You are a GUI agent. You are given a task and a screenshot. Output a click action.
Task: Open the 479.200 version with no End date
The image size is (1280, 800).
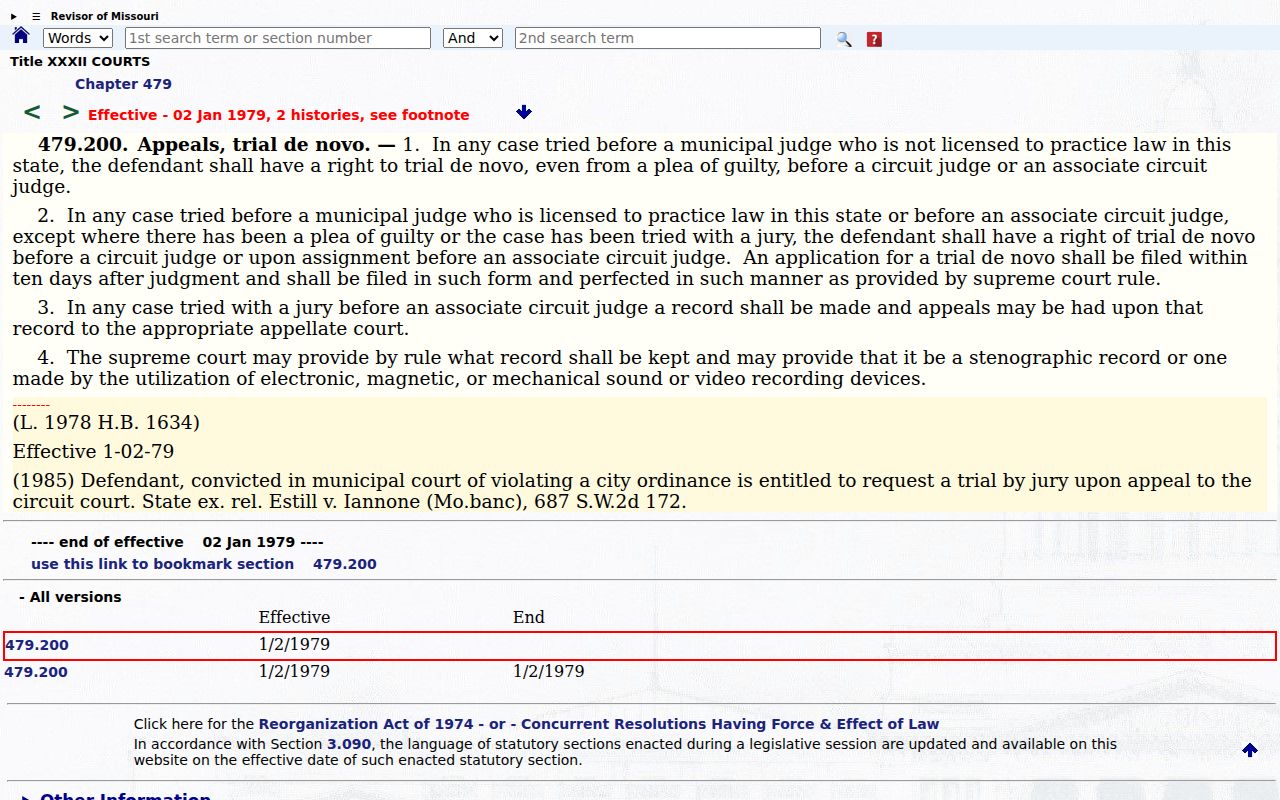coord(37,645)
